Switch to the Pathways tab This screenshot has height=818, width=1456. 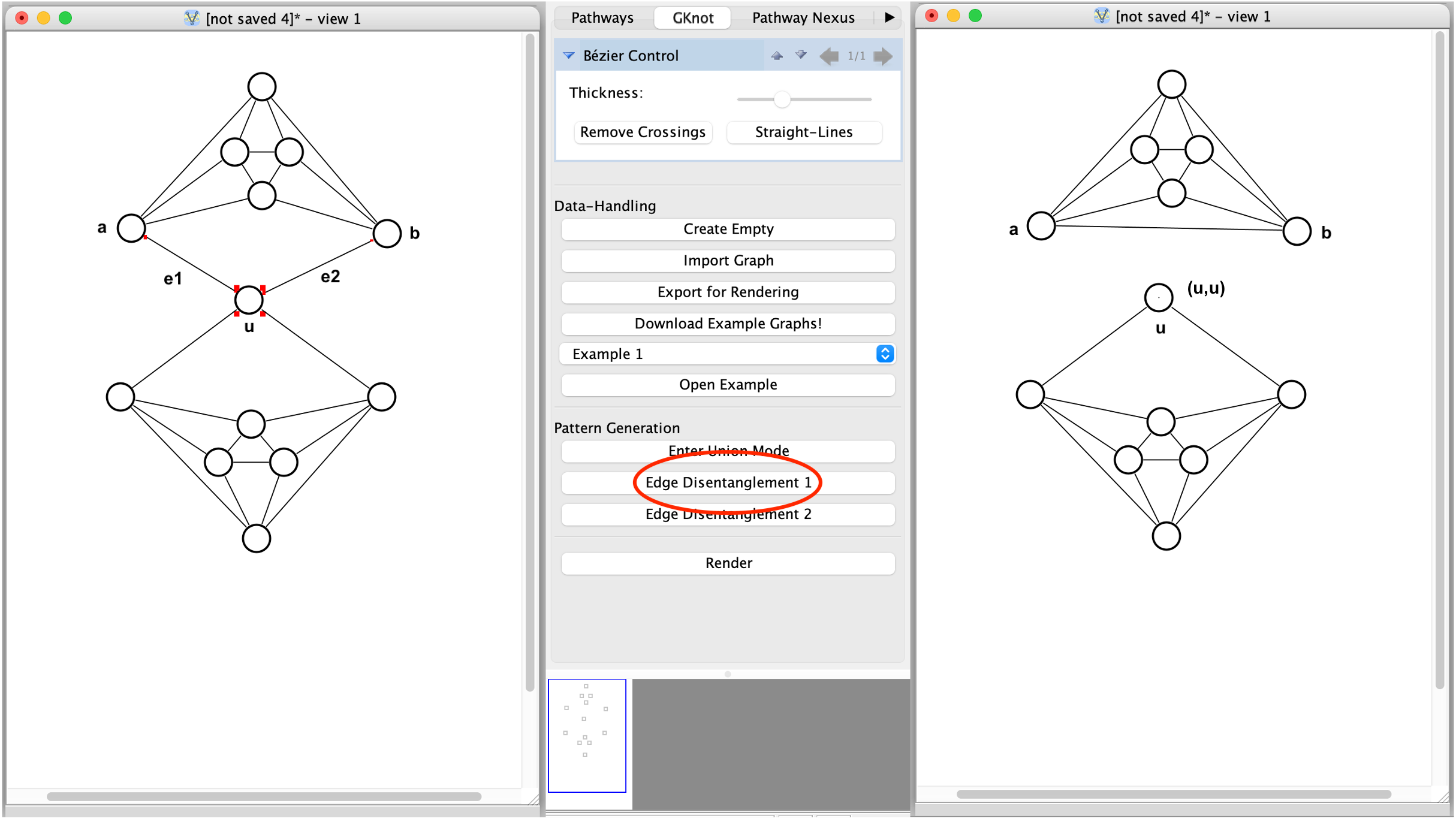tap(602, 17)
